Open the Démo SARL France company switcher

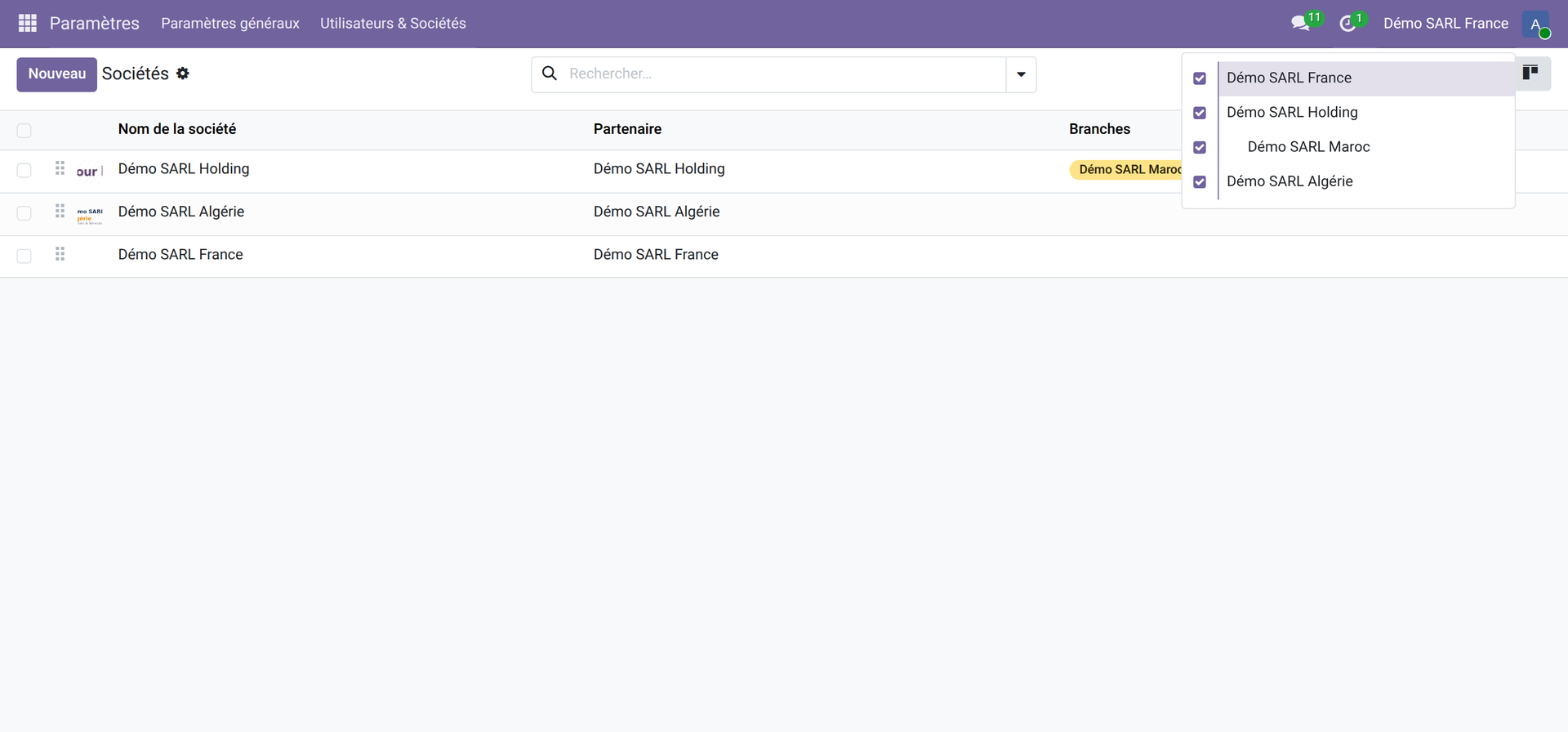click(x=1445, y=24)
